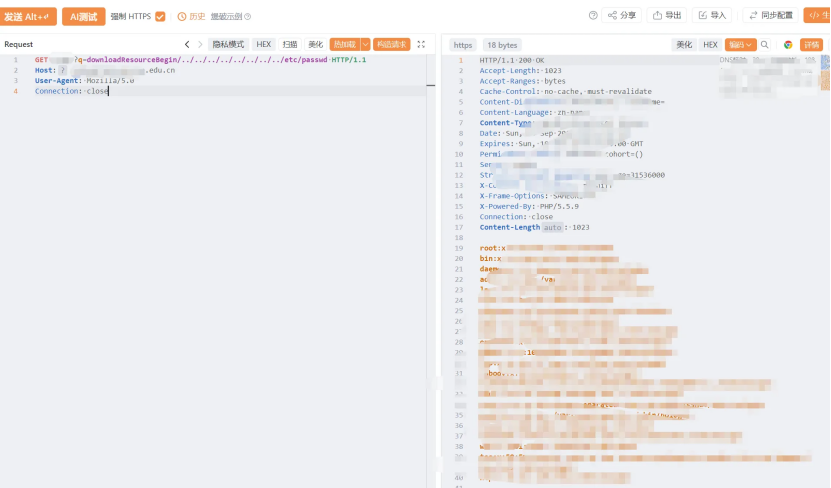Open response in Chrome browser icon
Image resolution: width=831 pixels, height=488 pixels.
click(x=788, y=45)
